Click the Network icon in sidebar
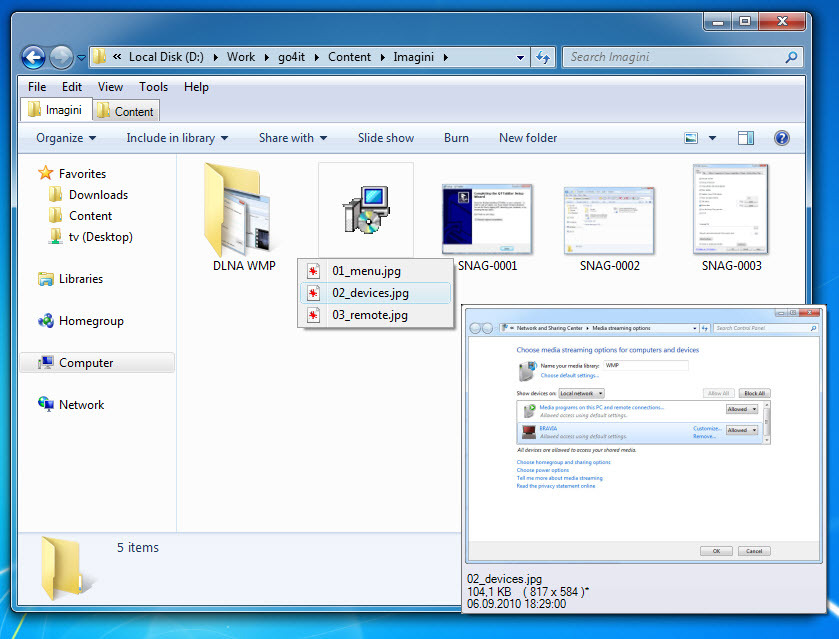The width and height of the screenshot is (839, 639). coord(46,404)
